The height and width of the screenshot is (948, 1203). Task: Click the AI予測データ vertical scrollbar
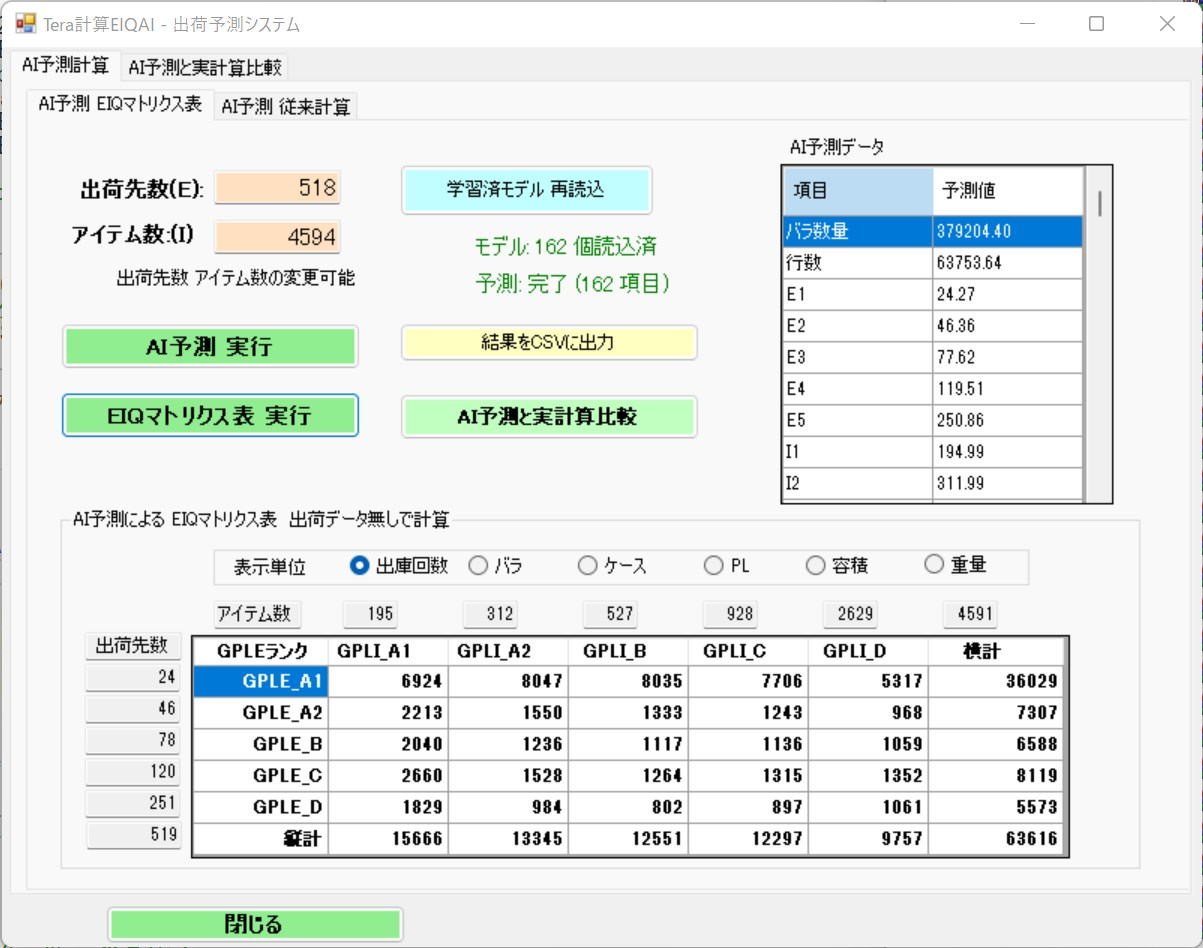coord(1098,333)
